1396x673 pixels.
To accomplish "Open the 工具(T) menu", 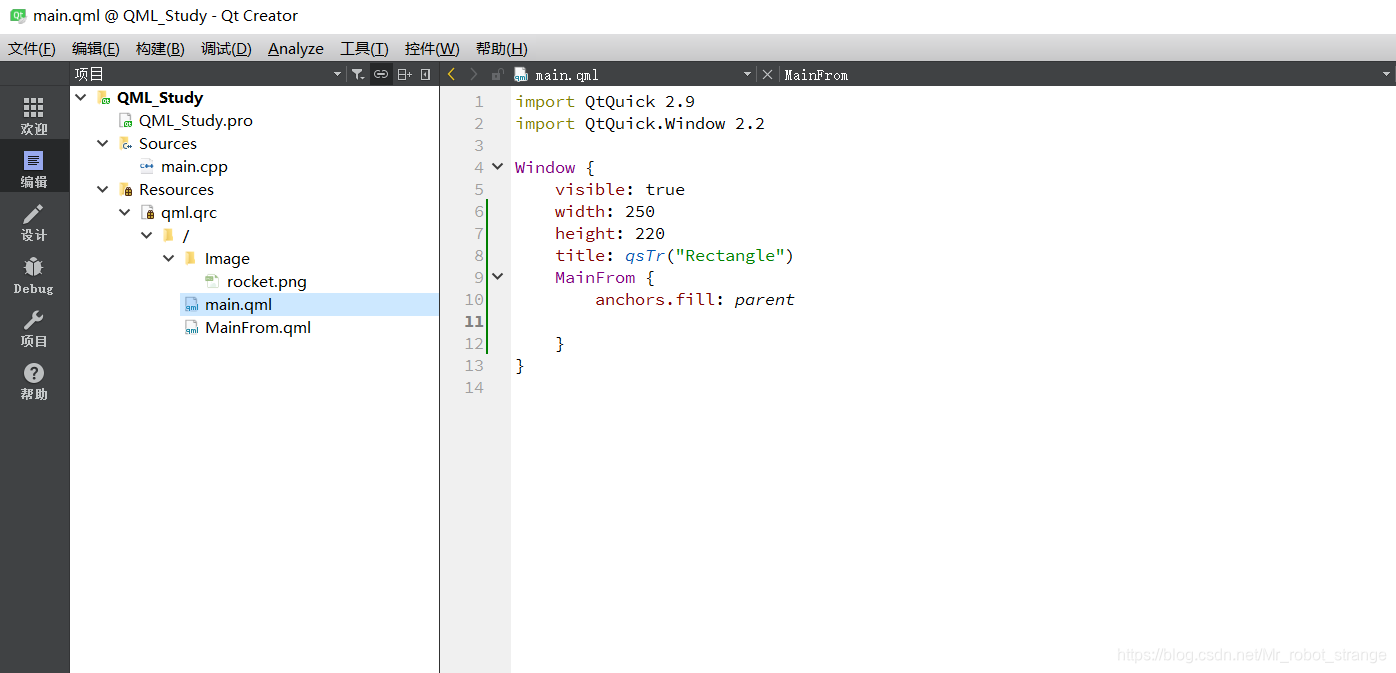I will [x=364, y=48].
